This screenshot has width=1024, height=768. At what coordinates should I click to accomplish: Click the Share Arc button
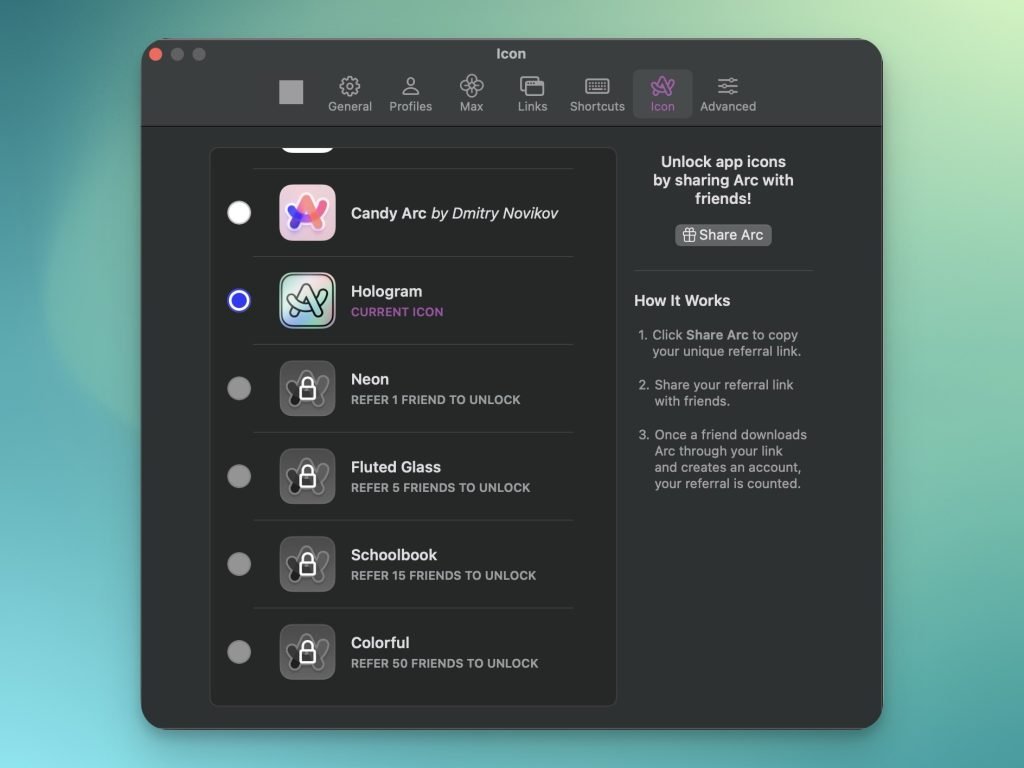(x=723, y=235)
